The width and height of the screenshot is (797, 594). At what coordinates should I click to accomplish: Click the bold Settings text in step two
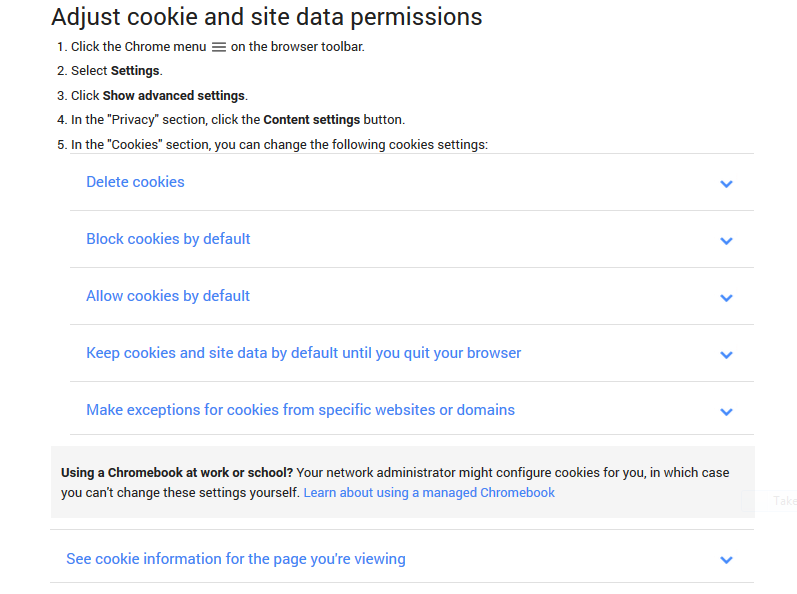coord(135,71)
